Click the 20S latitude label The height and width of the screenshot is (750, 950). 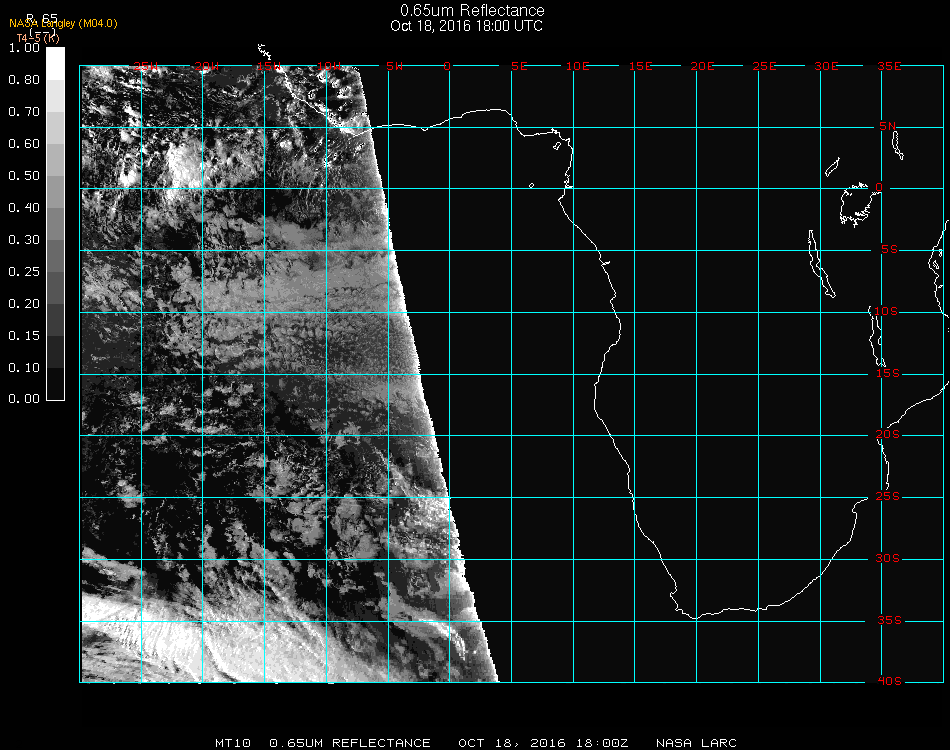point(888,435)
